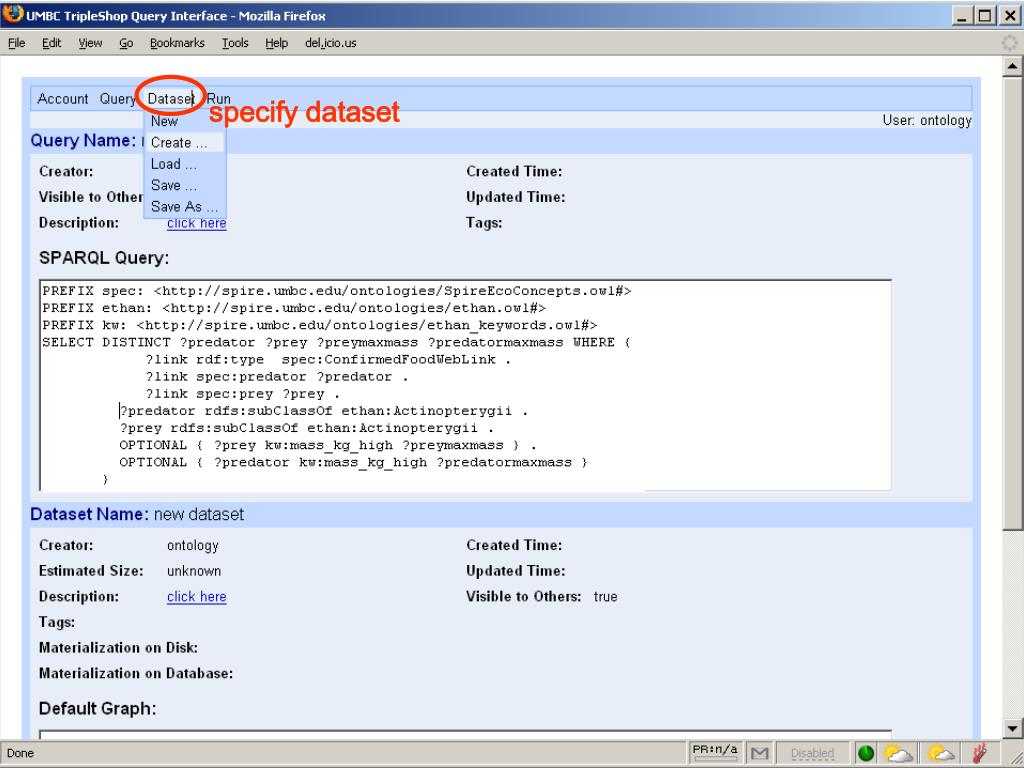Click the 'PREFIX spec:' line in the query
The image size is (1024, 768).
coord(337,291)
